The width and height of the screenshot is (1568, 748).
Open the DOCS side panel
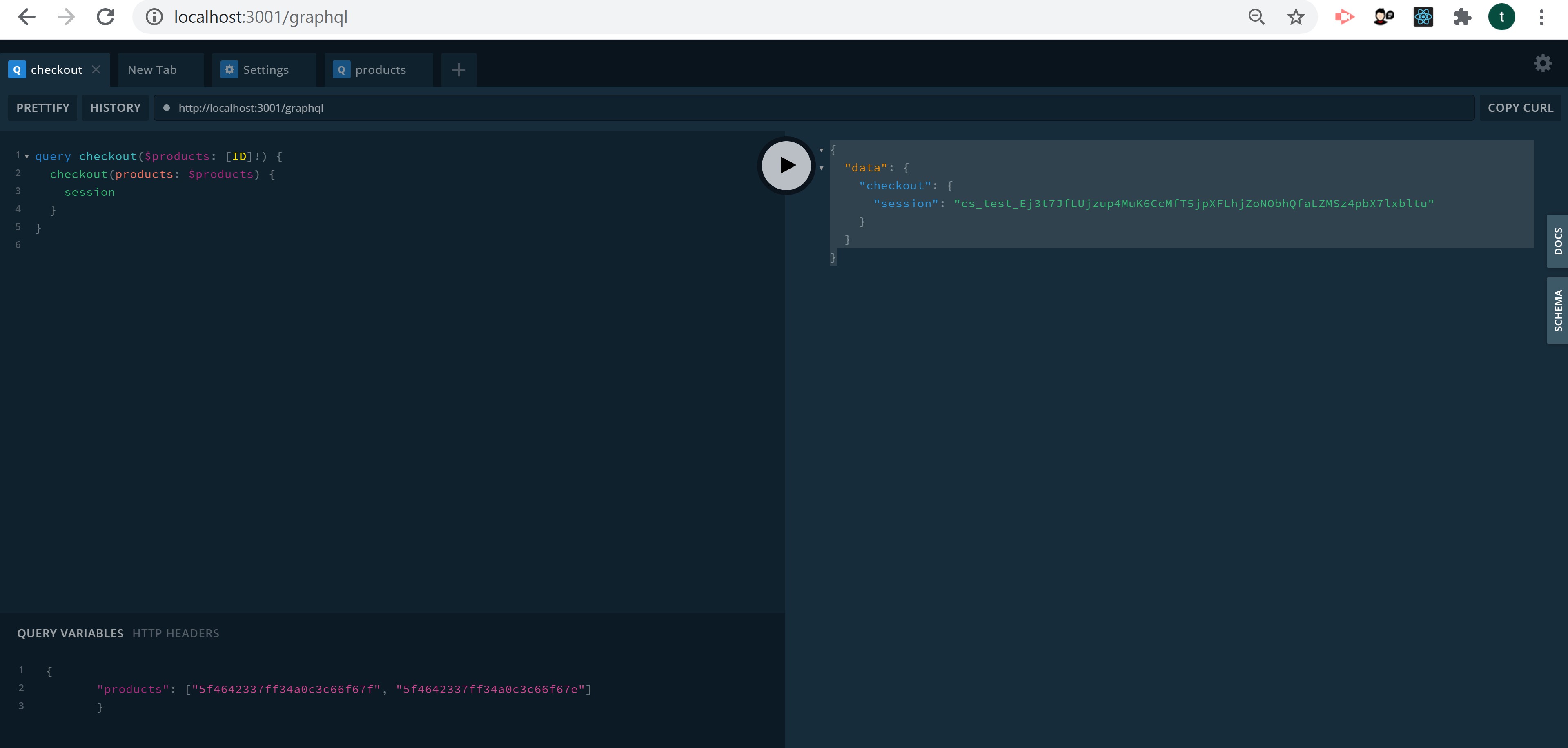click(x=1557, y=241)
